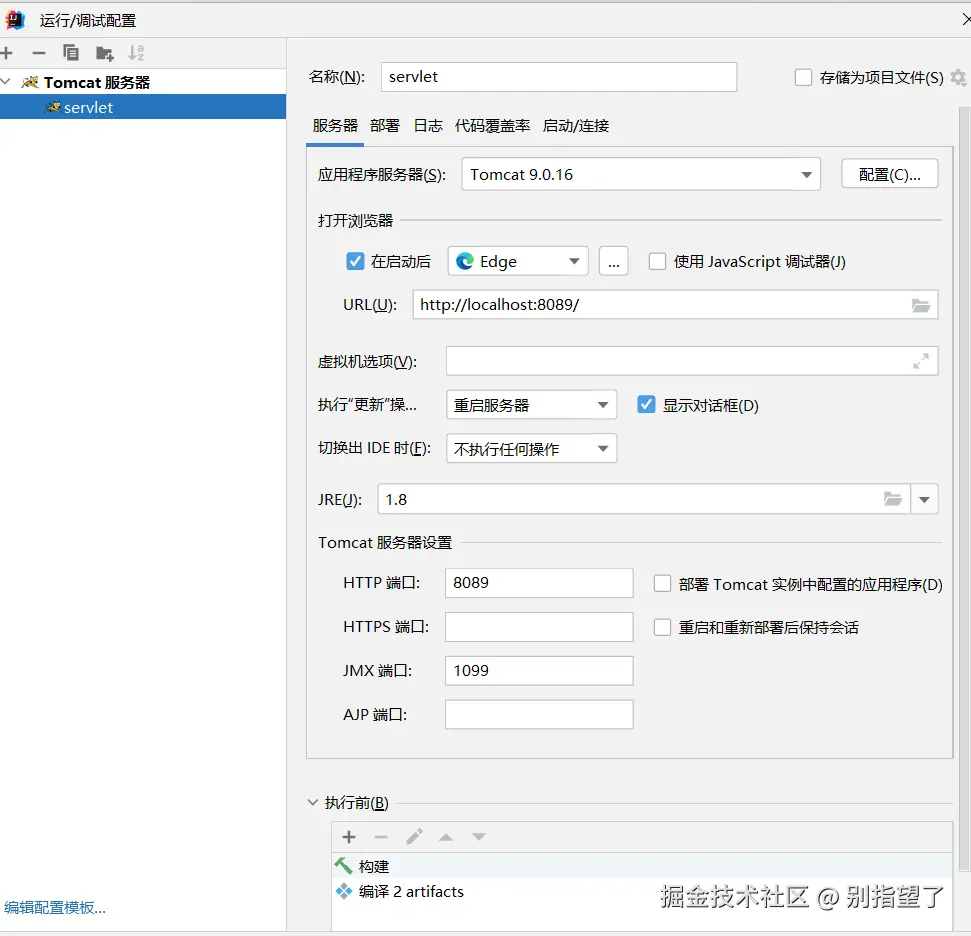This screenshot has width=971, height=936.
Task: Collapse the before launch section
Action: (313, 803)
